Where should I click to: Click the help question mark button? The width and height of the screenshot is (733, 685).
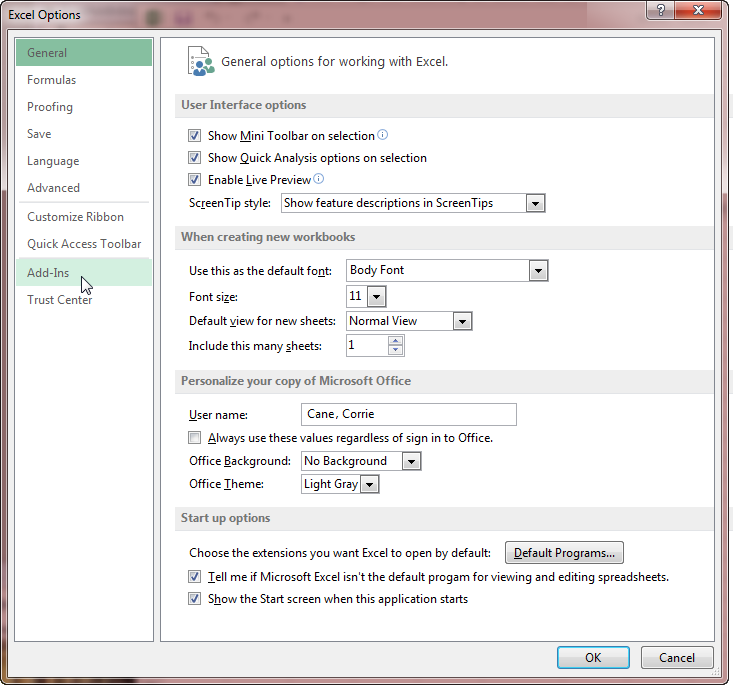pyautogui.click(x=660, y=11)
